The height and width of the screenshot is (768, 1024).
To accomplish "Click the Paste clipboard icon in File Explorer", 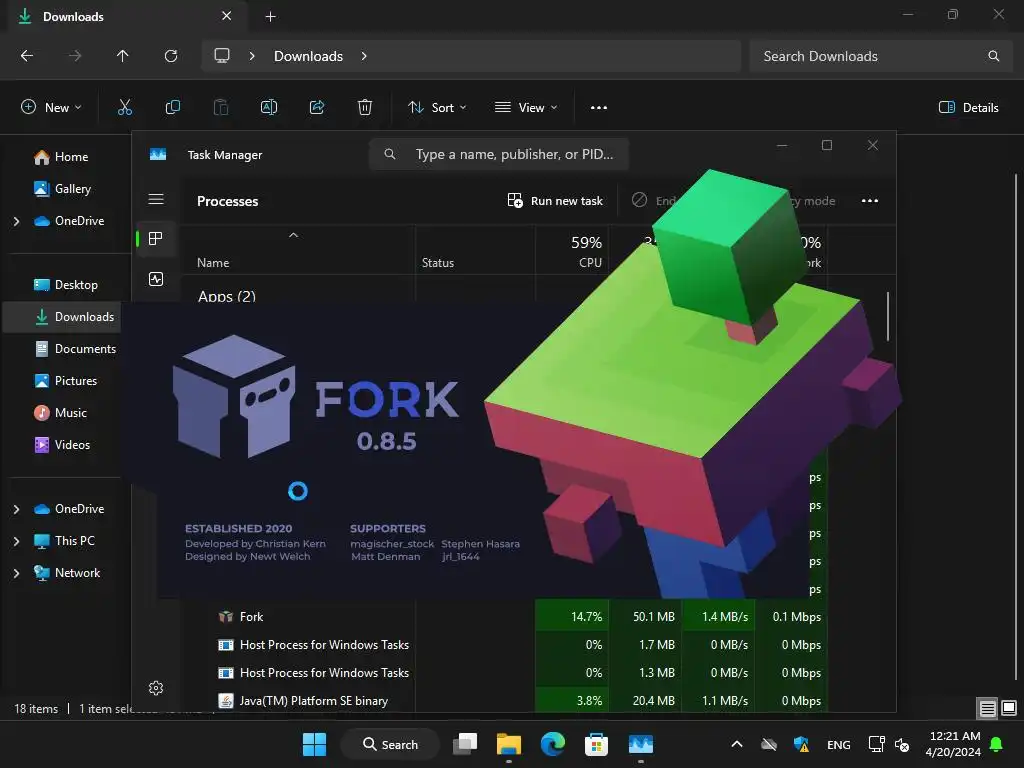I will point(221,107).
